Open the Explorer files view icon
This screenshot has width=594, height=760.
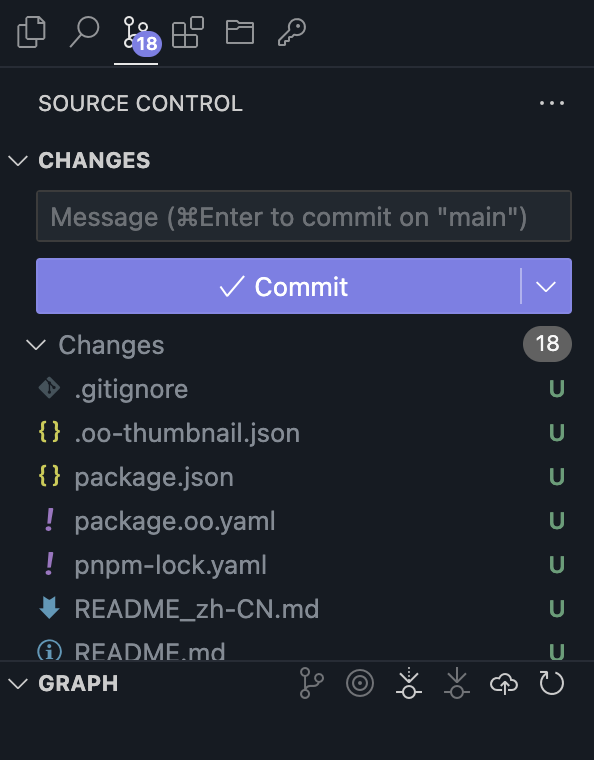click(31, 32)
